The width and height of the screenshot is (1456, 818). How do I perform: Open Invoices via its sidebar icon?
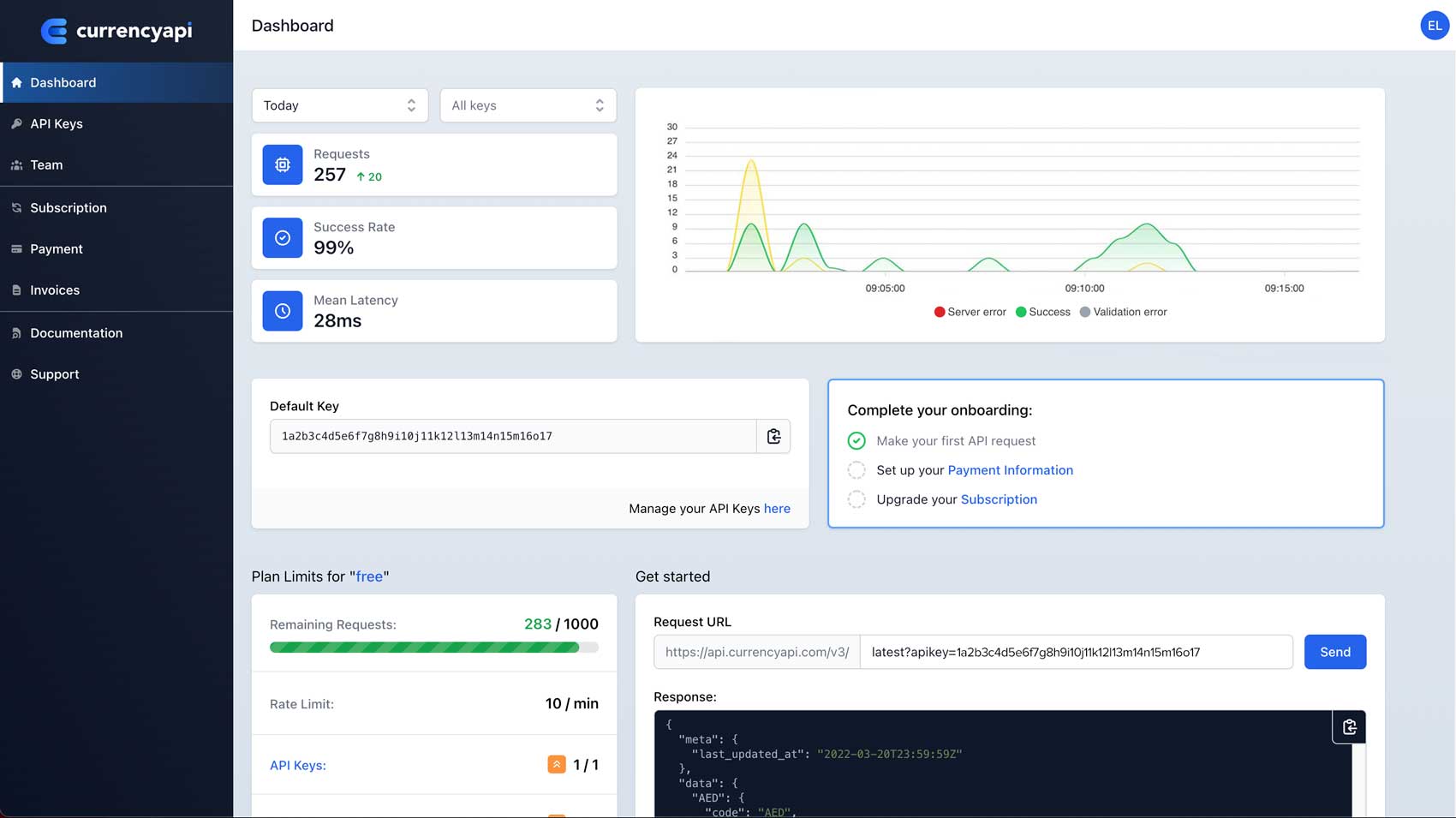(17, 290)
